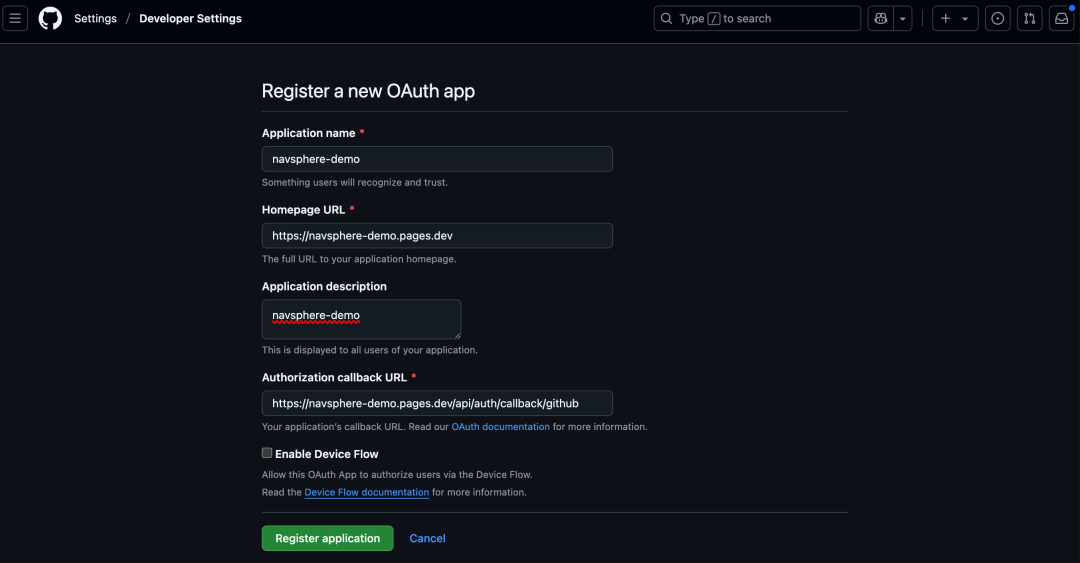The width and height of the screenshot is (1080, 563).
Task: Click into the Homepage URL field
Action: coord(437,236)
